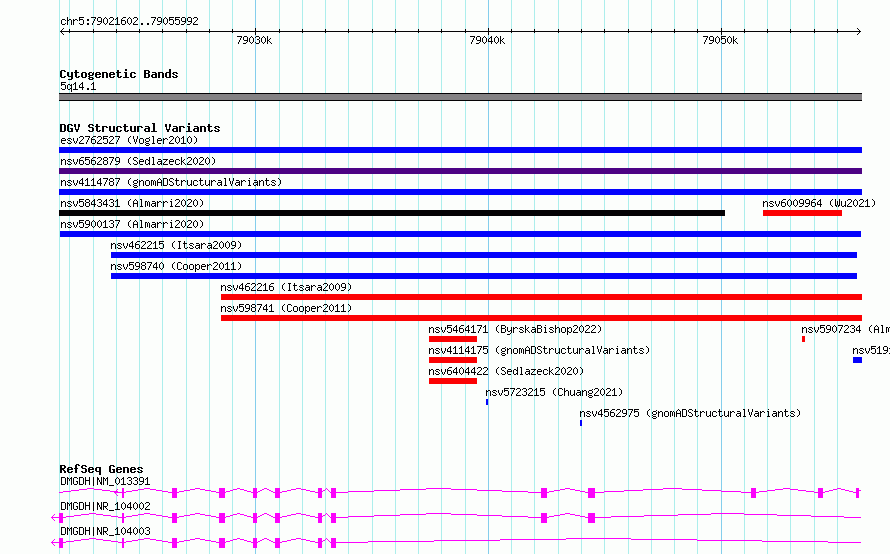Click the small blue bar under nsv519 label
890x554 pixels.
tap(858, 360)
